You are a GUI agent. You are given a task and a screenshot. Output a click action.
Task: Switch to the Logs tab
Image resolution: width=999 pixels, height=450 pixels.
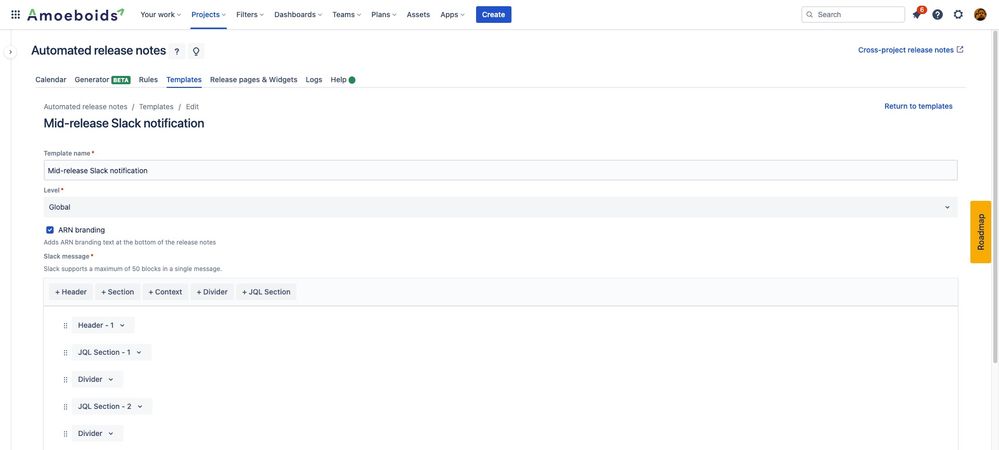coord(313,80)
